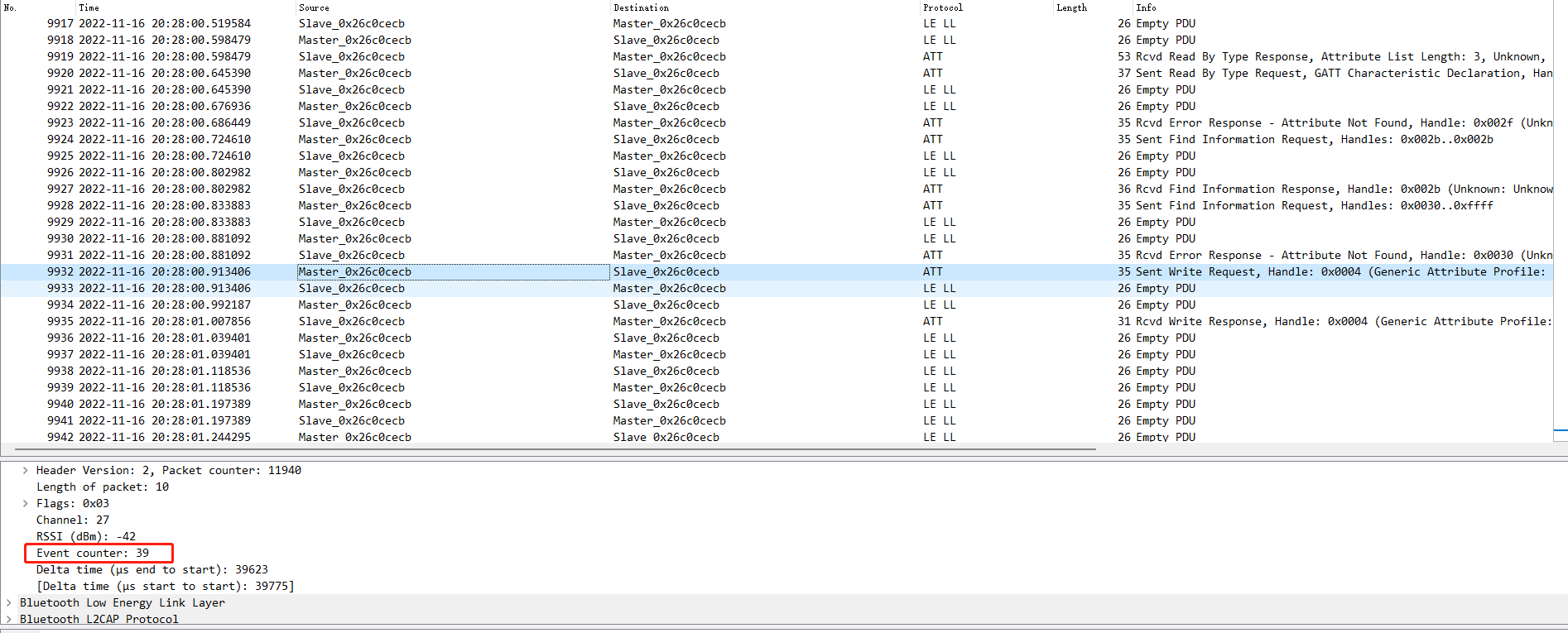The width and height of the screenshot is (1568, 633).
Task: Select packet 9919 Rcvd Read By Type Response
Action: pyautogui.click(x=777, y=56)
